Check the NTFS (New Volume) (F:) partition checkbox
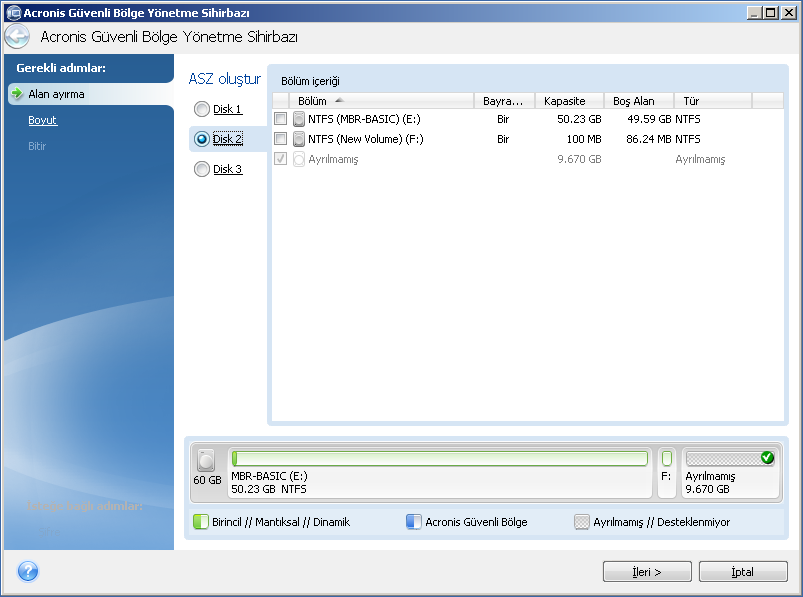This screenshot has height=597, width=803. tap(280, 139)
